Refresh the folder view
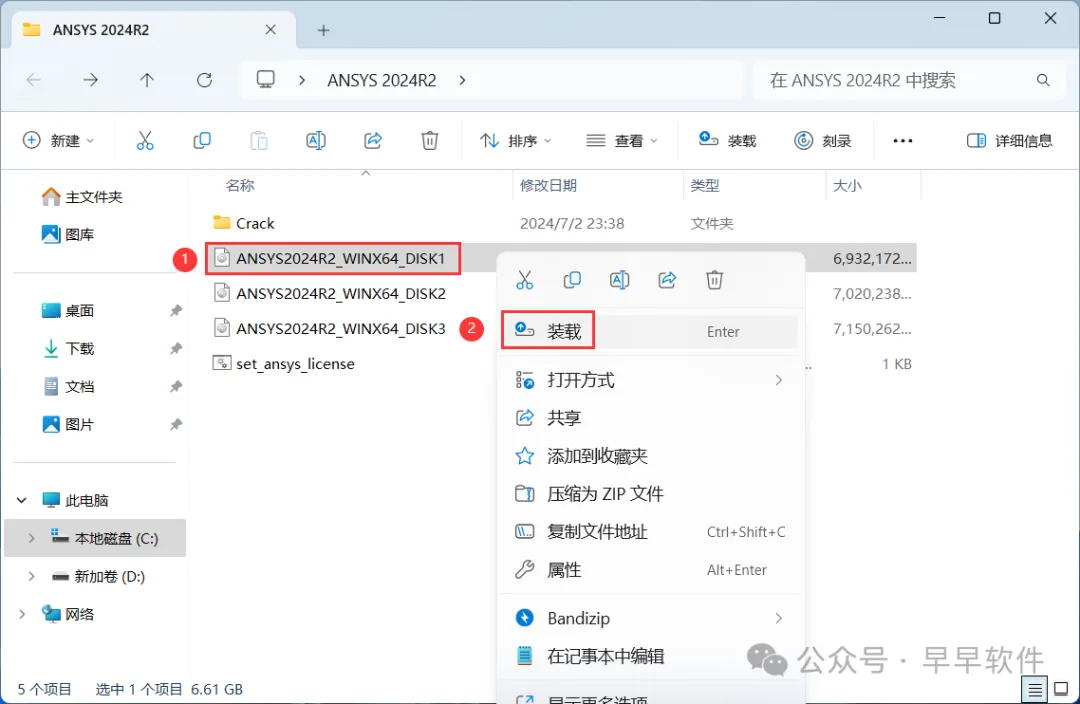Viewport: 1080px width, 704px height. point(205,80)
